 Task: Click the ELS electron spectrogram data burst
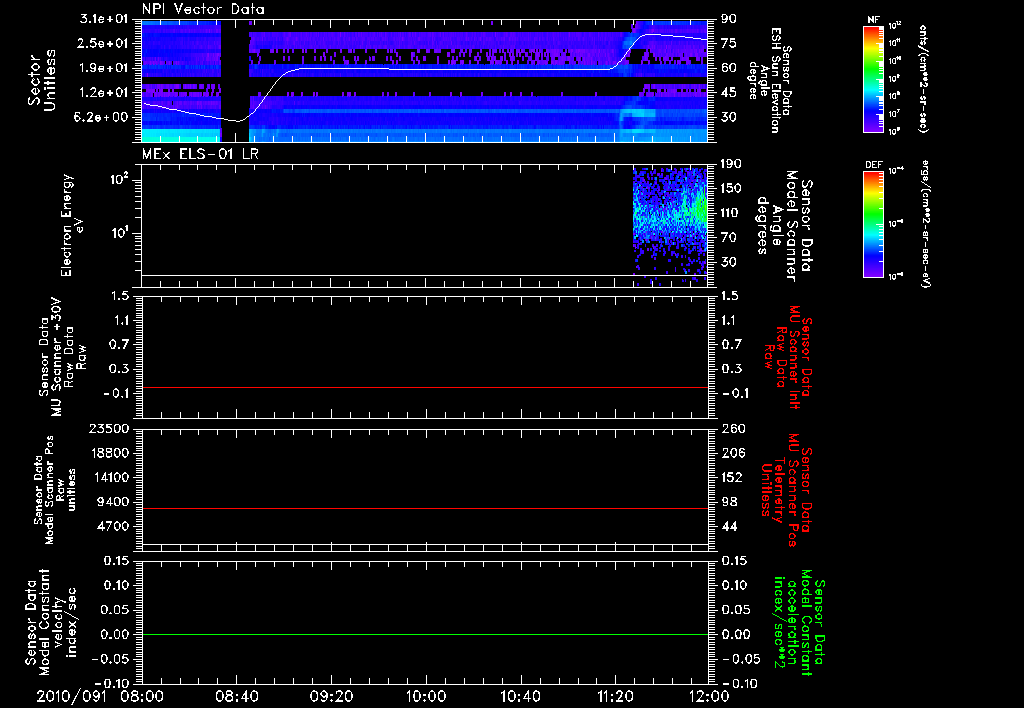670,225
